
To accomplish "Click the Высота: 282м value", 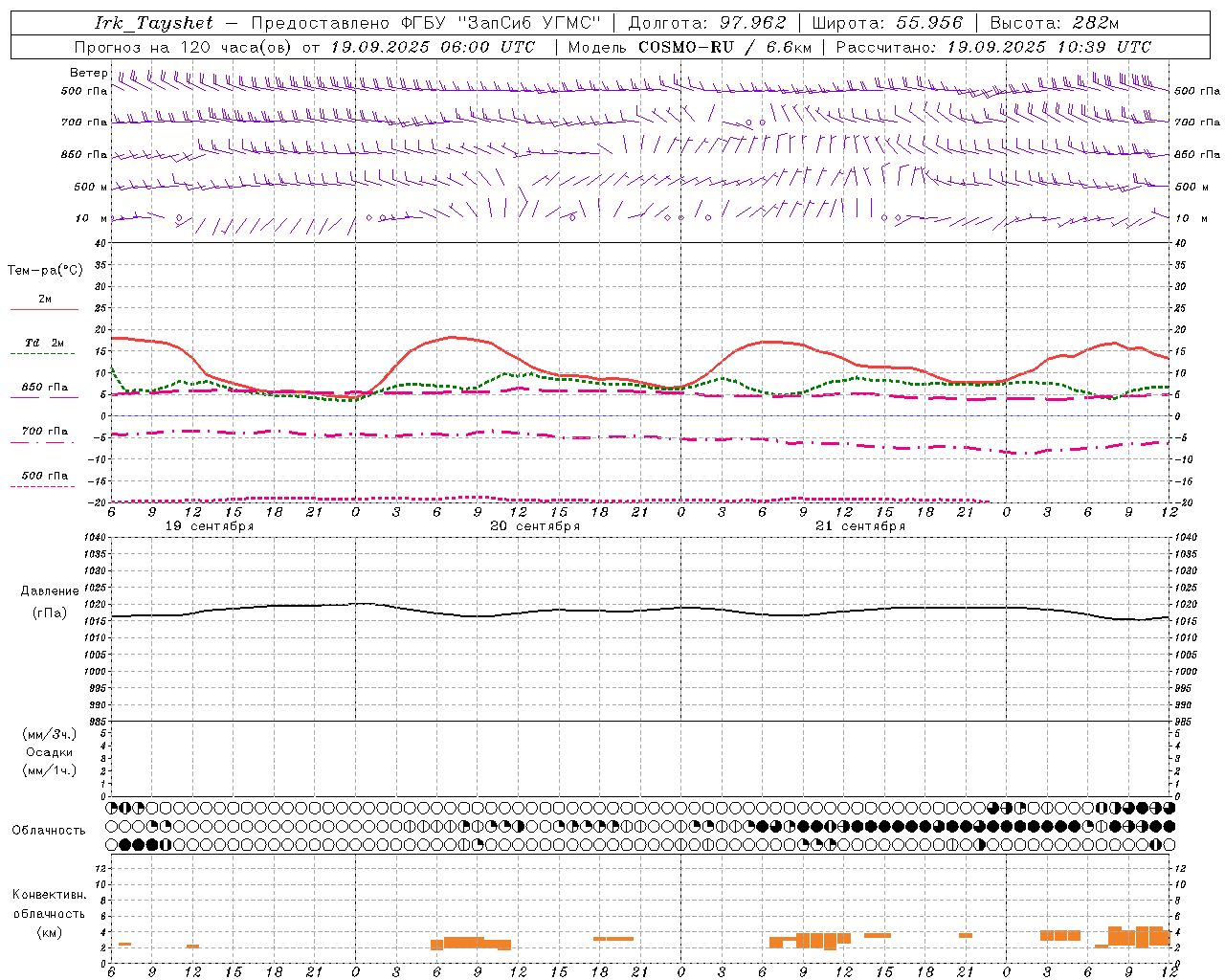I will pos(1055,23).
